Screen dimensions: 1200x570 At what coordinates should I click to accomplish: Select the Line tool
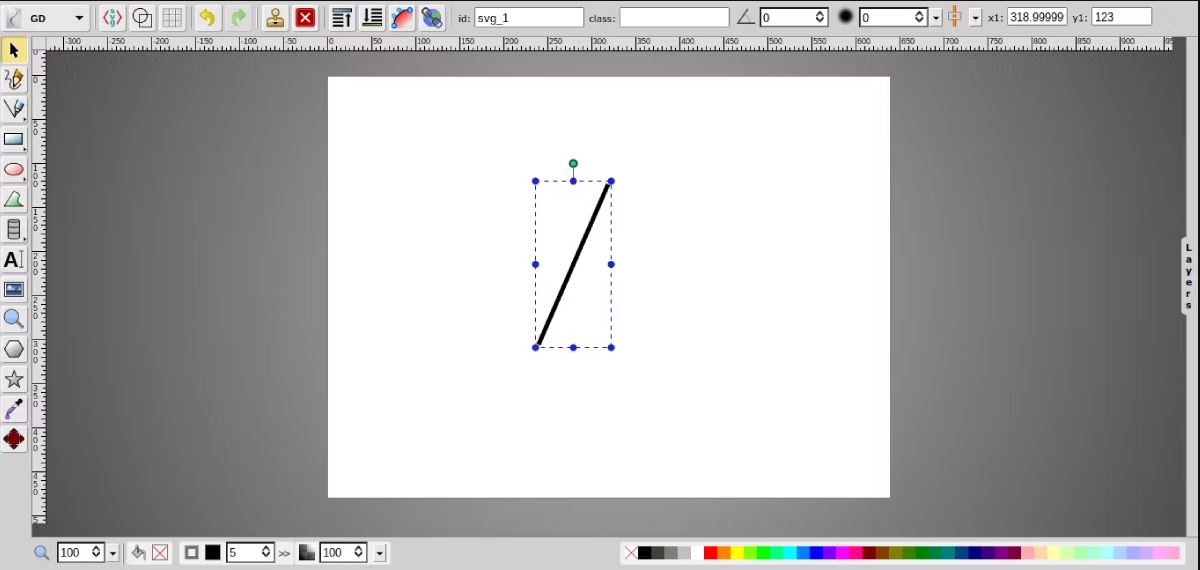pos(14,109)
